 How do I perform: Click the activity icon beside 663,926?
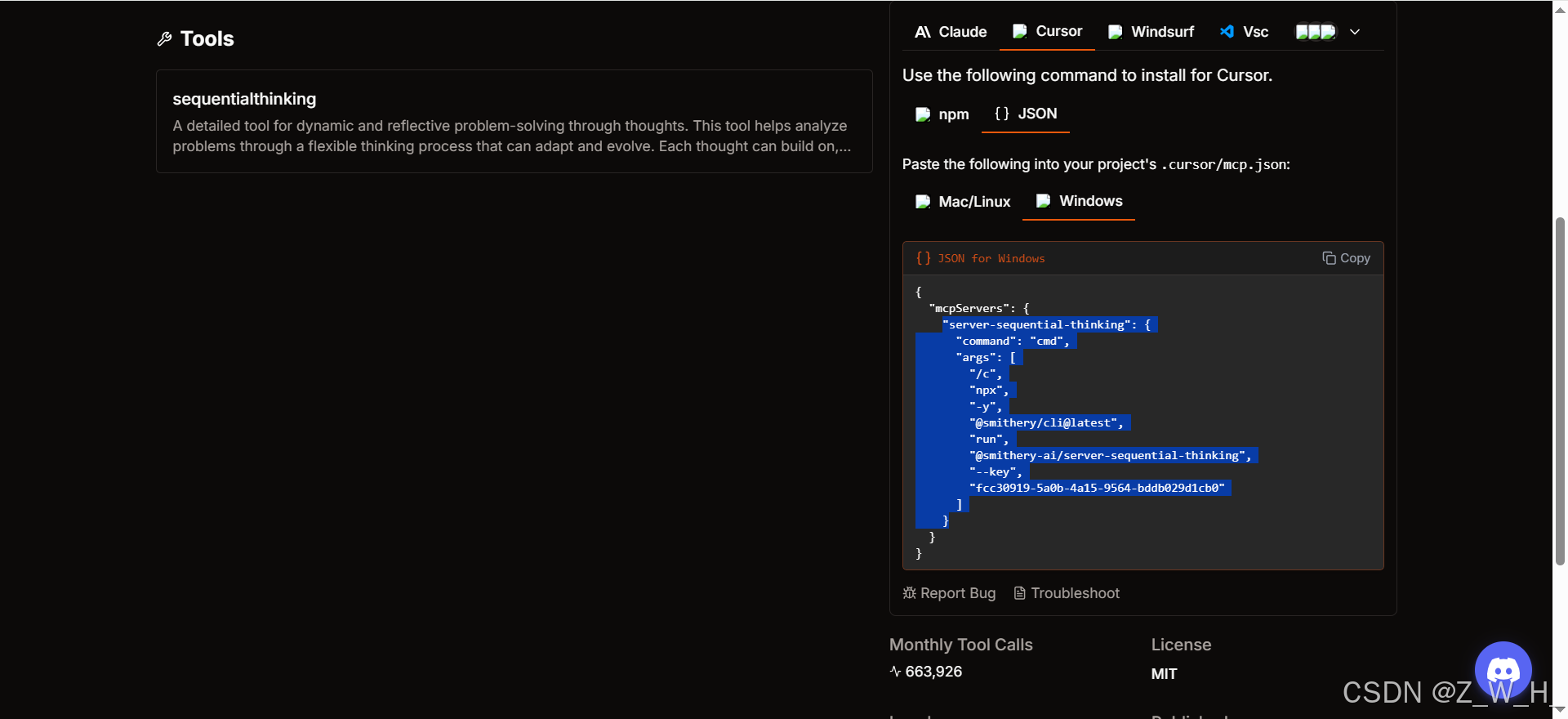[895, 672]
